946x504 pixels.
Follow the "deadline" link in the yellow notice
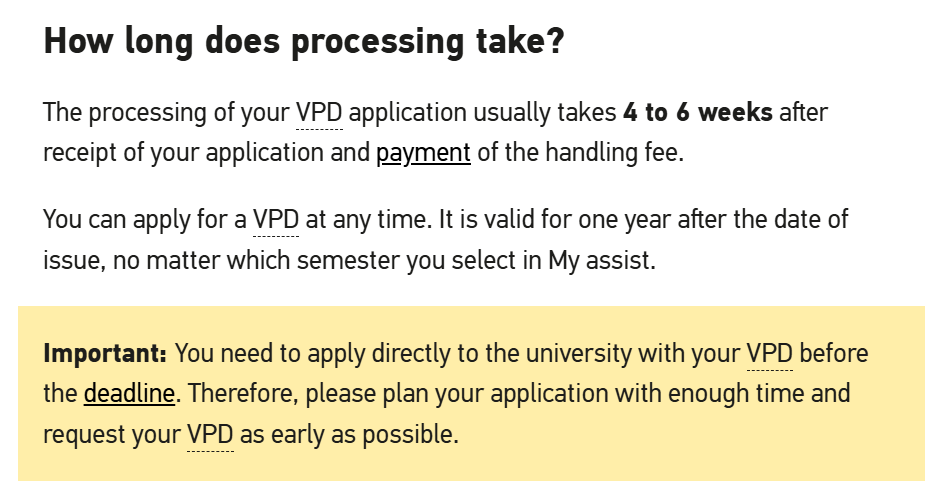129,393
